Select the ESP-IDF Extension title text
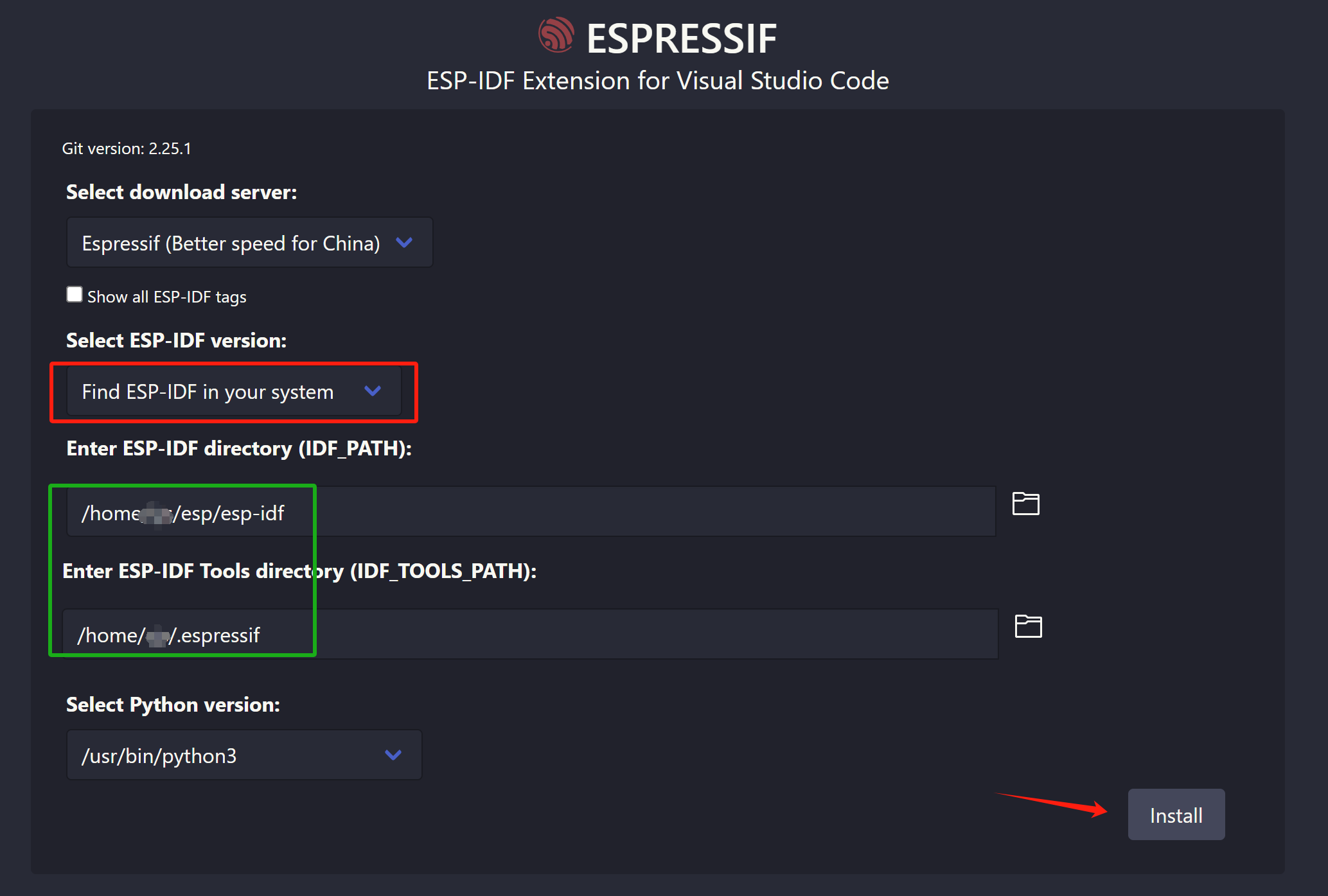Viewport: 1328px width, 896px height. (x=657, y=80)
